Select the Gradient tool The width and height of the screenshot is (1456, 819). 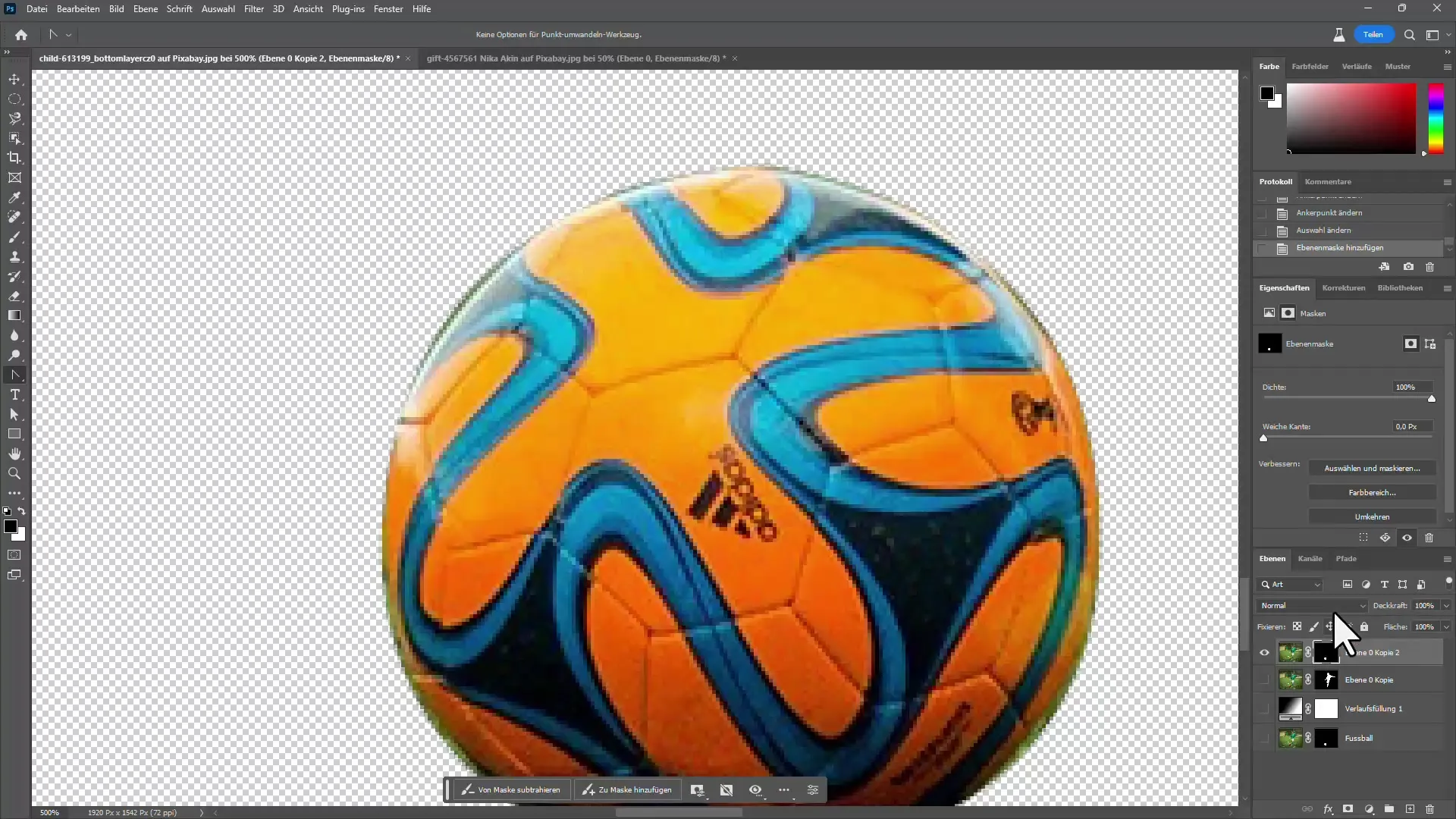[14, 316]
